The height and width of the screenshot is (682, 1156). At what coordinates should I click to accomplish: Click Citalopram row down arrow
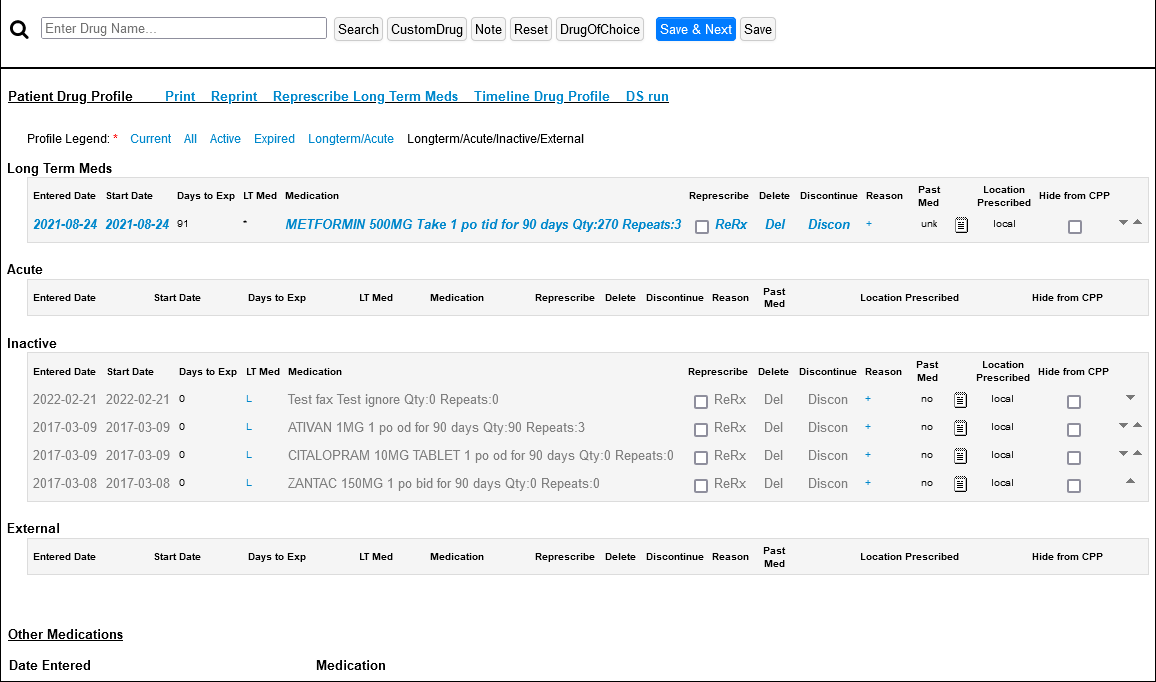click(x=1123, y=453)
